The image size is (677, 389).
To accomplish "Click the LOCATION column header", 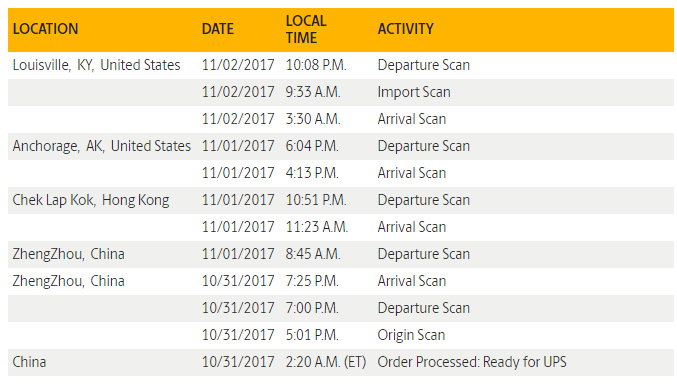I will point(45,29).
